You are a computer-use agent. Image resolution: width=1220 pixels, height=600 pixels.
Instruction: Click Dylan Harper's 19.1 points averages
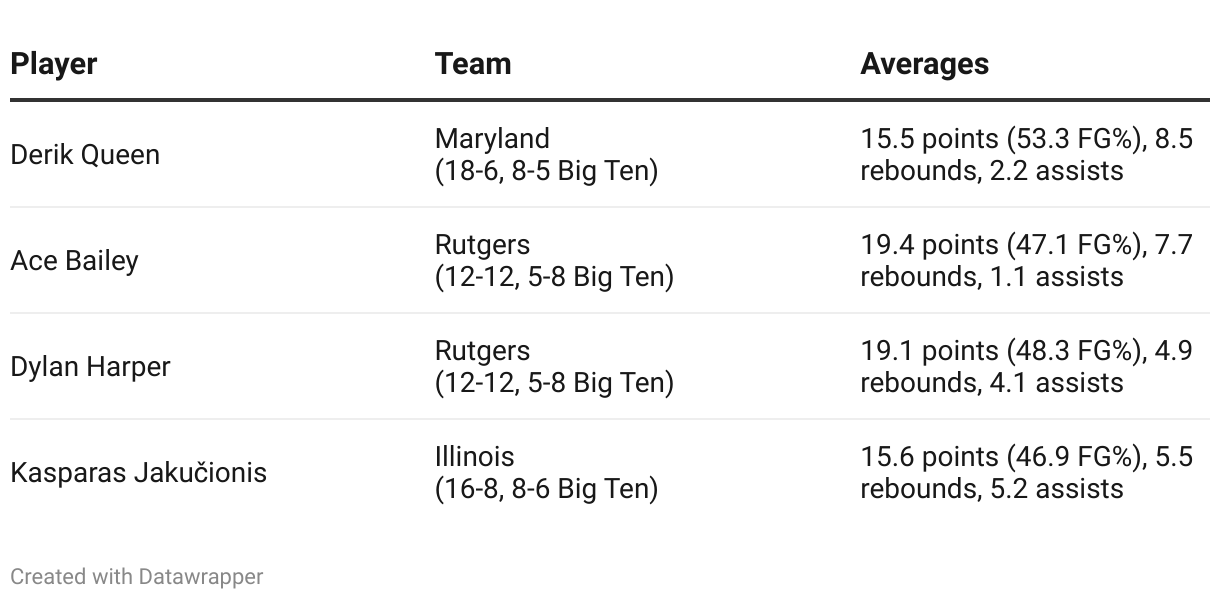[x=1026, y=366]
